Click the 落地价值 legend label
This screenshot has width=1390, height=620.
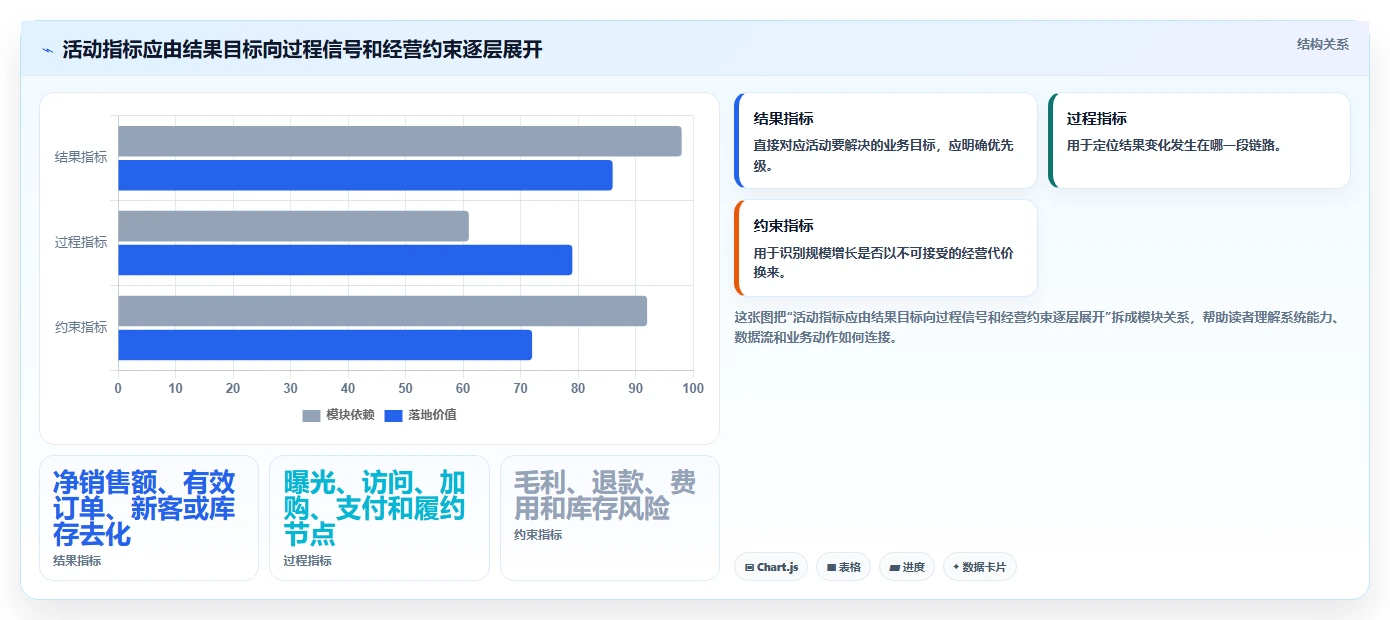432,415
